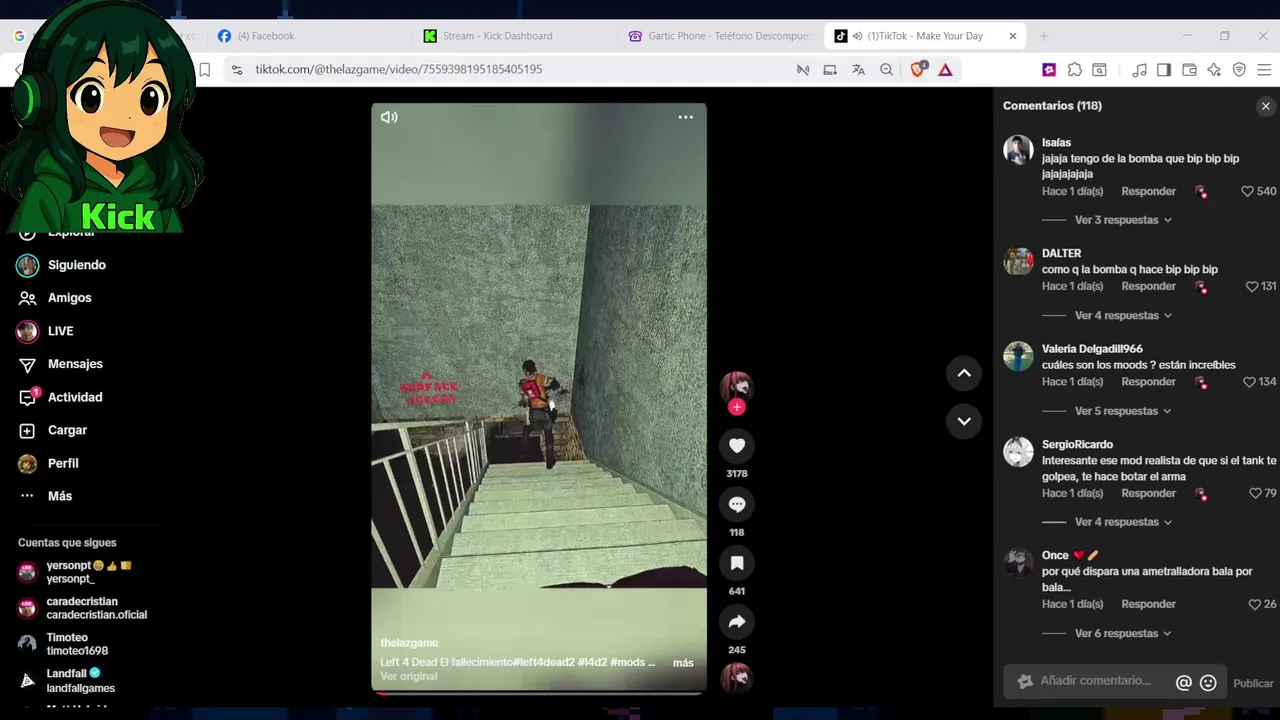Viewport: 1280px width, 720px height.
Task: Reply to SergioRicardo via Responder
Action: tap(1148, 493)
